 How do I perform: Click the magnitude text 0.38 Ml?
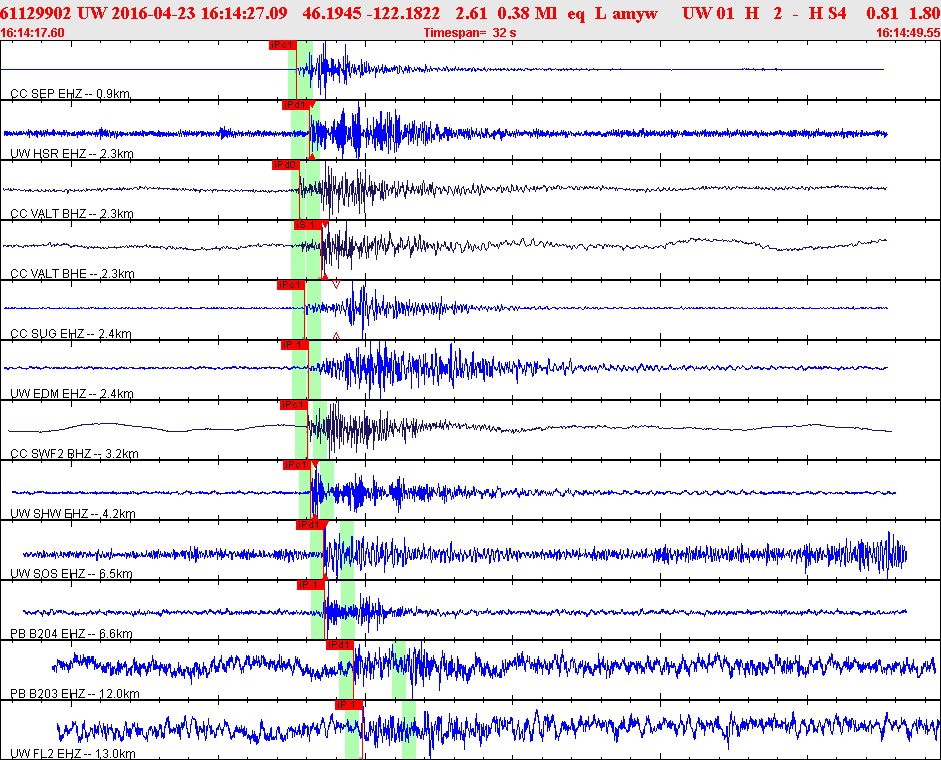[x=528, y=13]
